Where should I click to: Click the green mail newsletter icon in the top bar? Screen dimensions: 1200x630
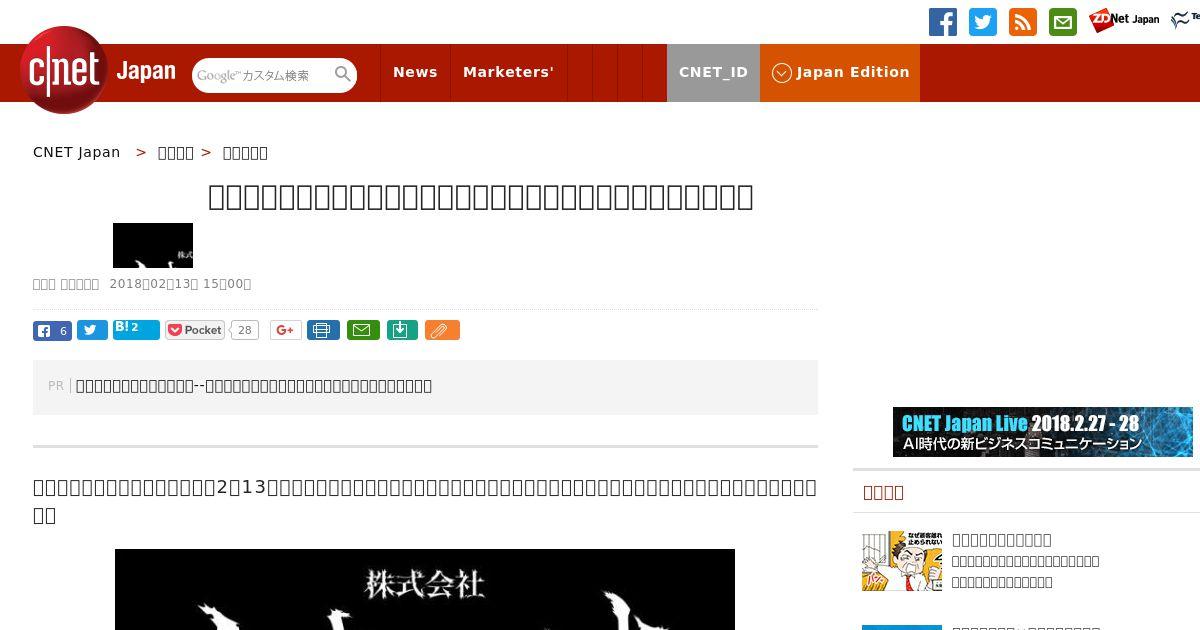point(1063,22)
